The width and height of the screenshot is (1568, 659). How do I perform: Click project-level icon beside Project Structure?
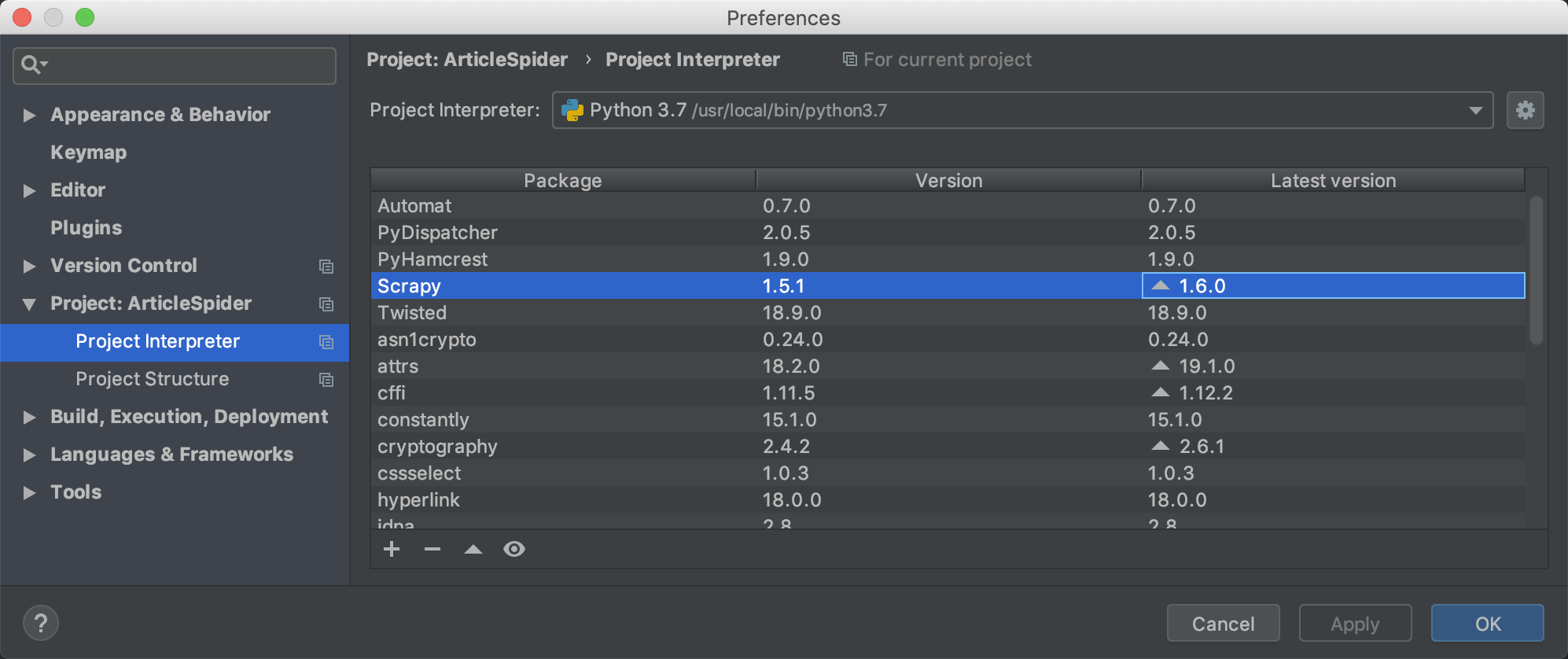[326, 380]
